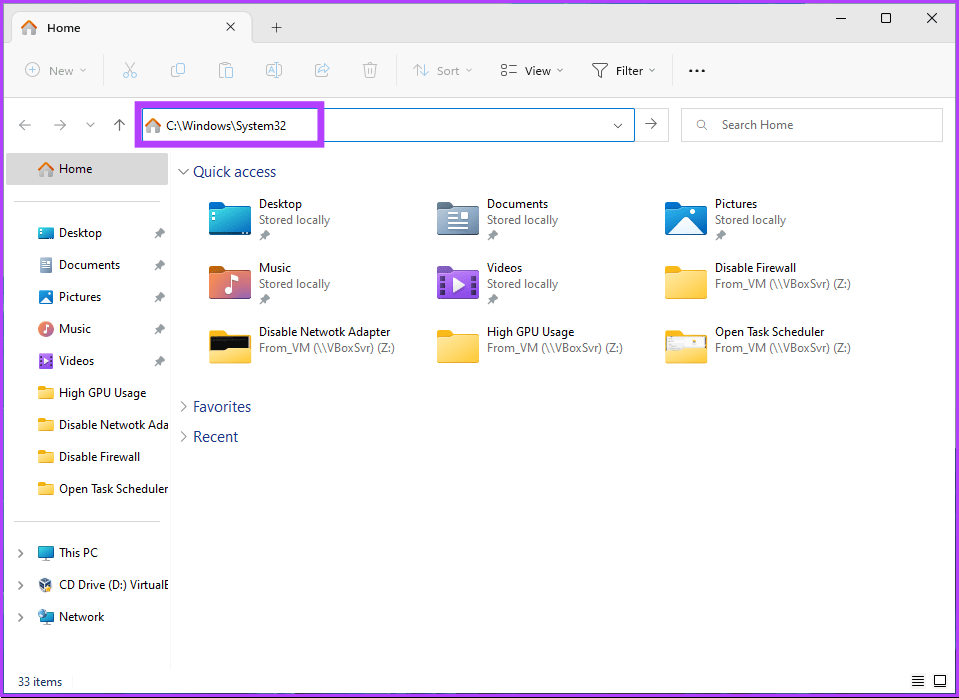Select the Copy icon

click(x=178, y=70)
